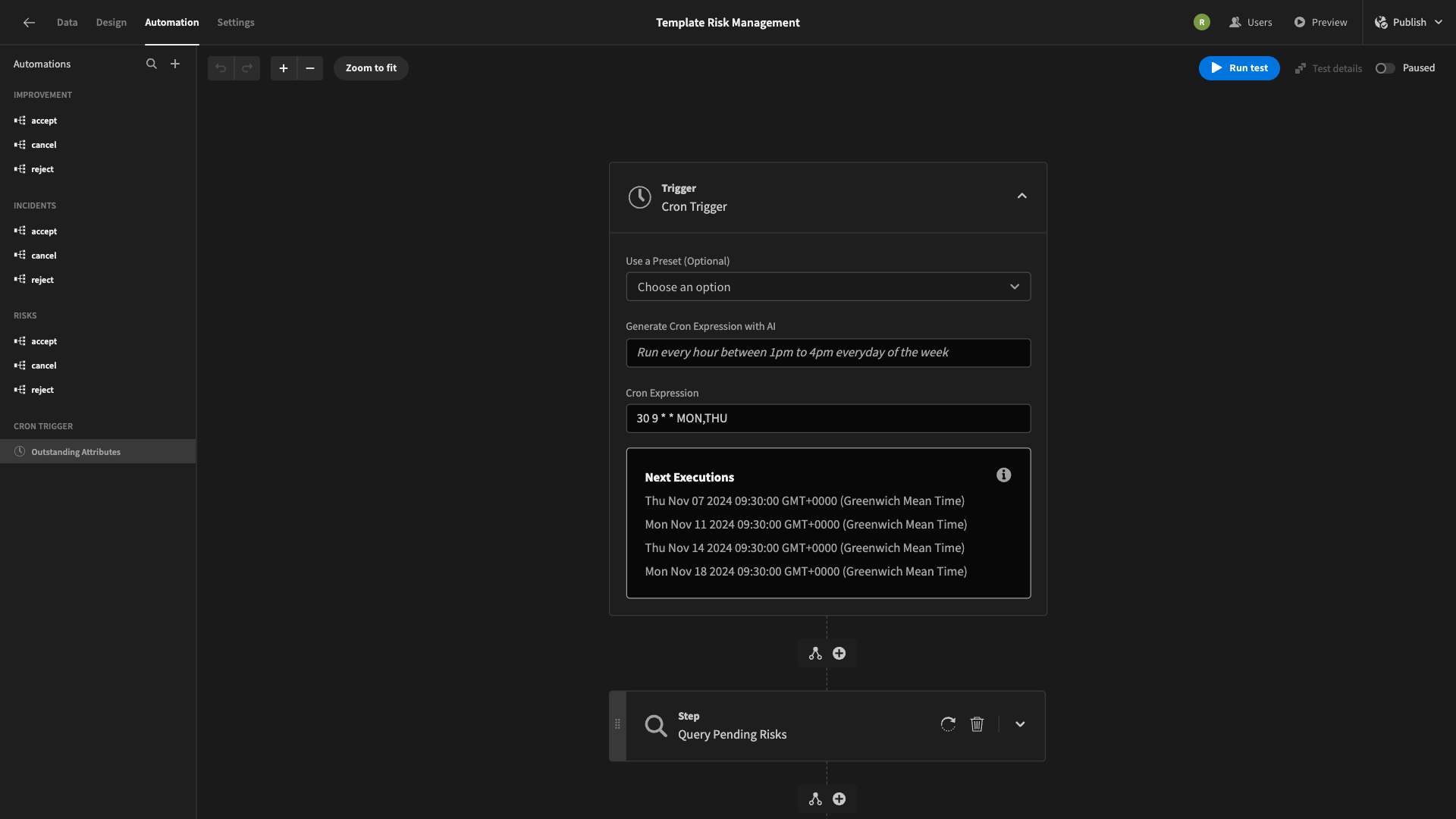This screenshot has width=1456, height=819.
Task: Click the info icon in Next Executions panel
Action: [1003, 475]
